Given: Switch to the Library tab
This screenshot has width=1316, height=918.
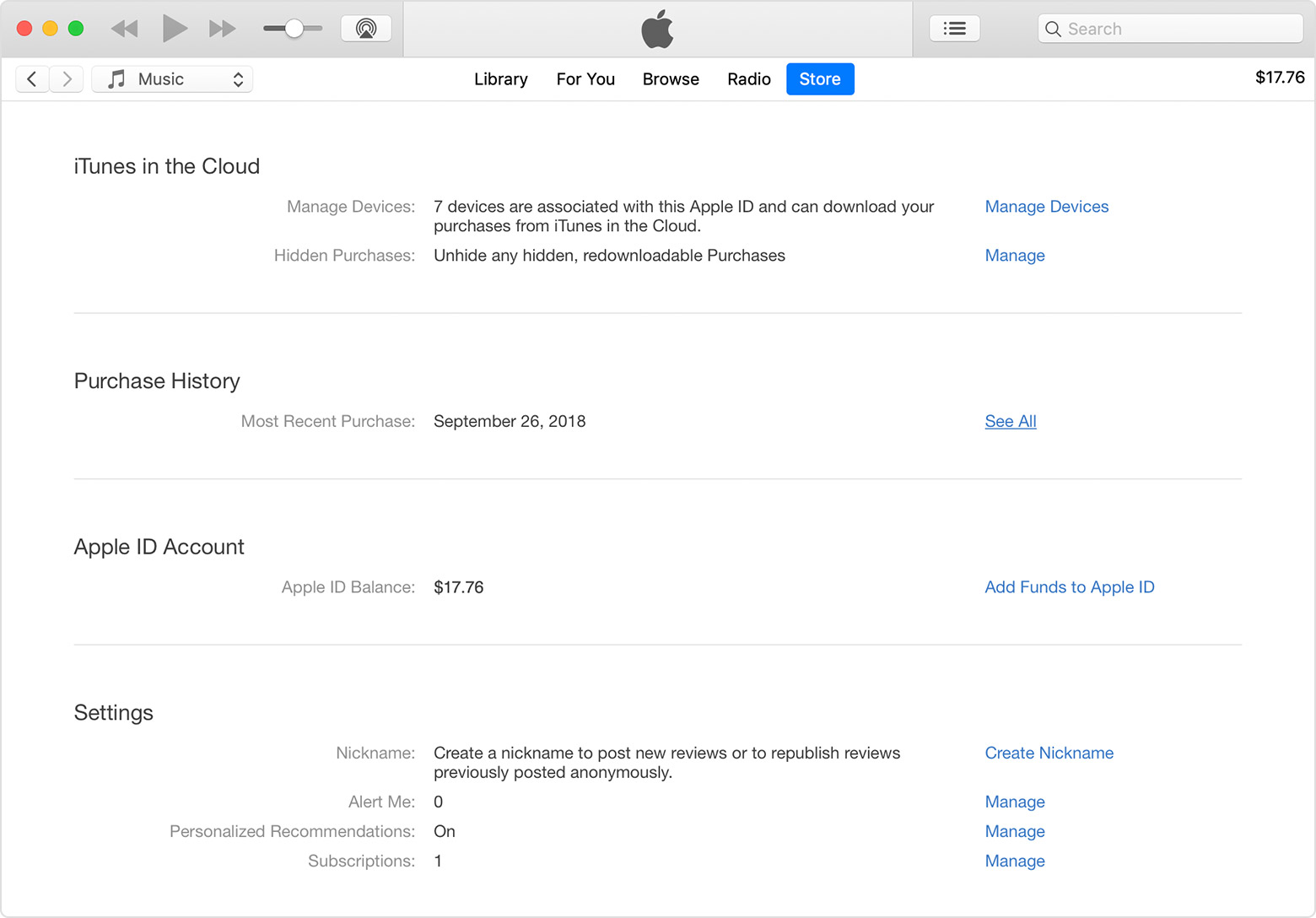Looking at the screenshot, I should pyautogui.click(x=501, y=79).
